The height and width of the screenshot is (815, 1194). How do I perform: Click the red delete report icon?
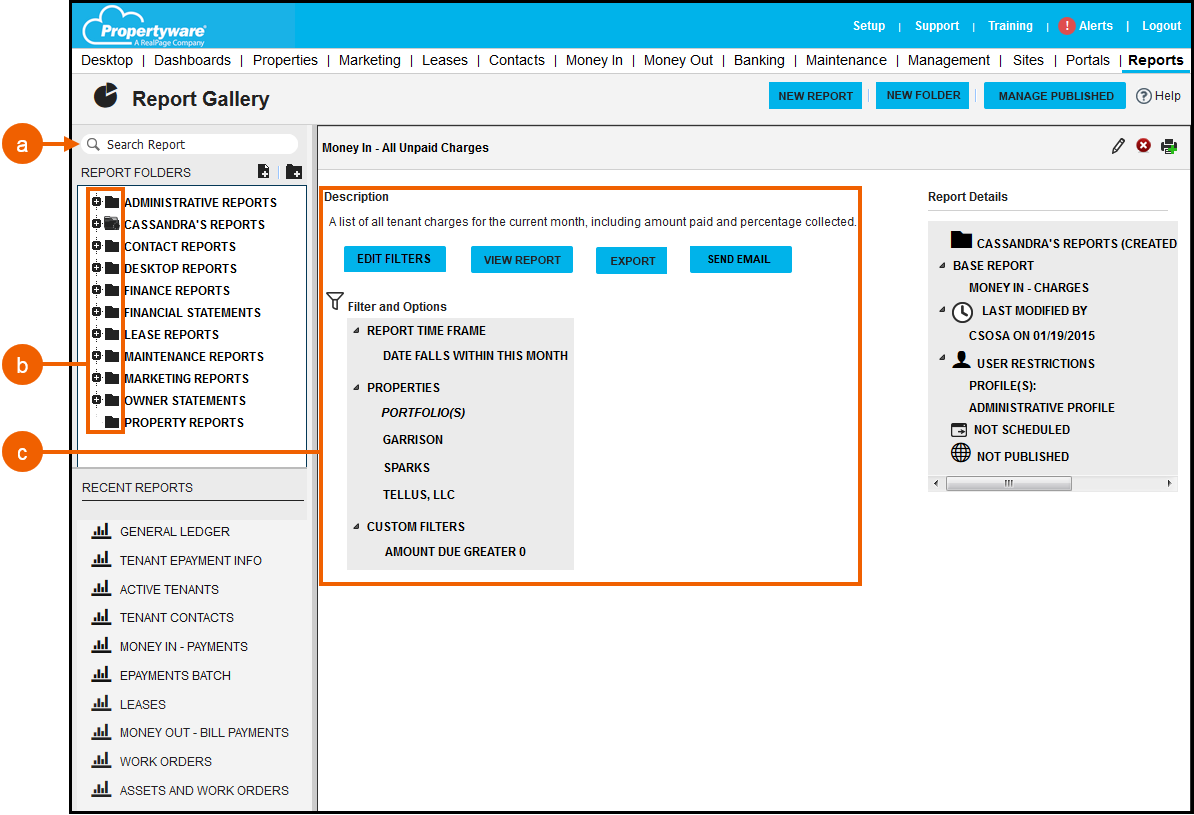tap(1143, 146)
